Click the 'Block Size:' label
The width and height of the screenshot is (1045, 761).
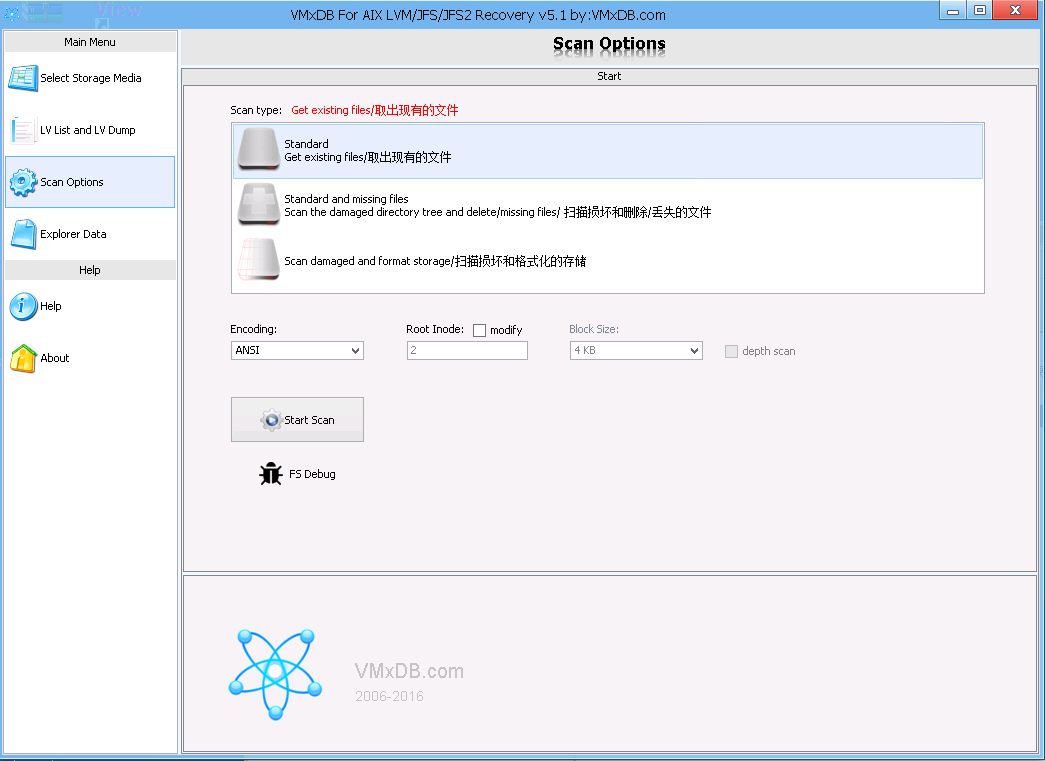pyautogui.click(x=594, y=329)
